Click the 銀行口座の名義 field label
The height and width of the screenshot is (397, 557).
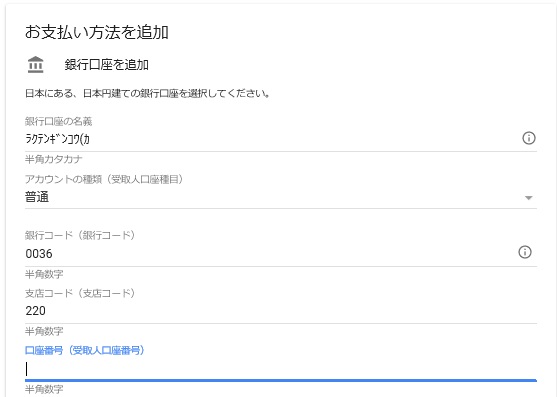(x=59, y=121)
